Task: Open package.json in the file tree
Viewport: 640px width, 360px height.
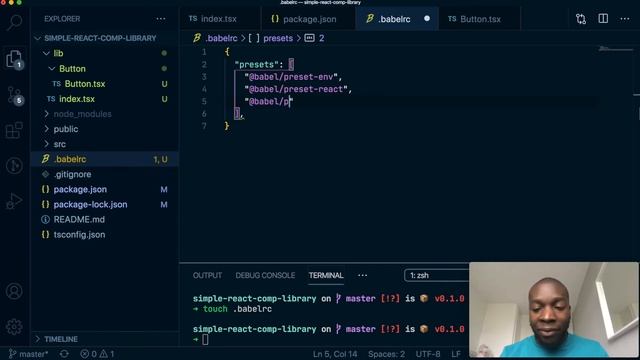Action: click(x=80, y=189)
